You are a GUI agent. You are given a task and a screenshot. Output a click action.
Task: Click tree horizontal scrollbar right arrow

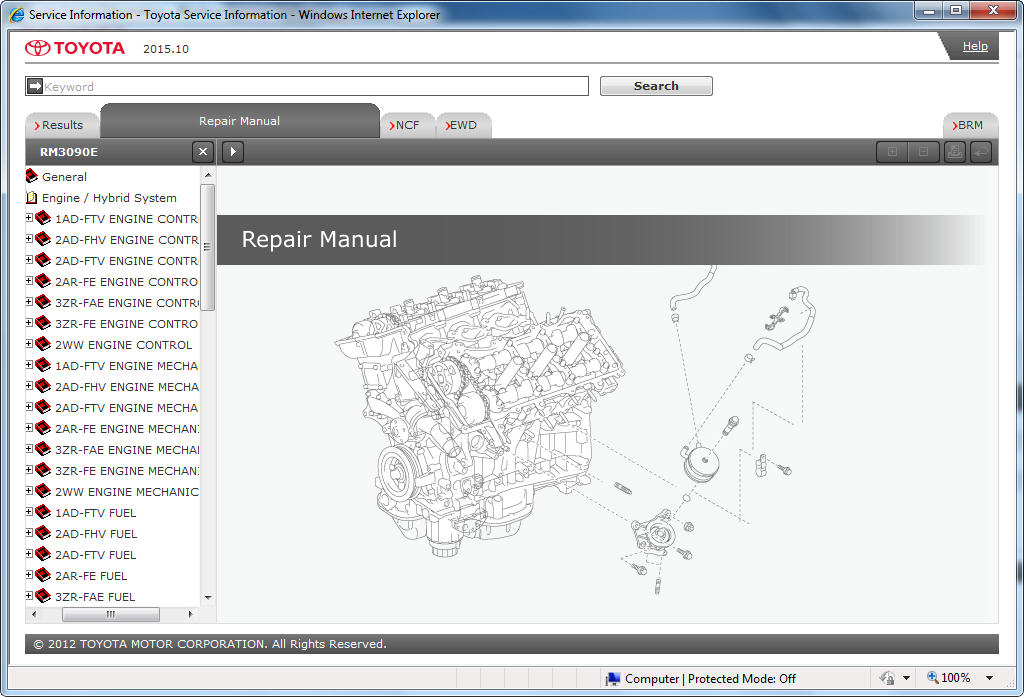click(190, 614)
